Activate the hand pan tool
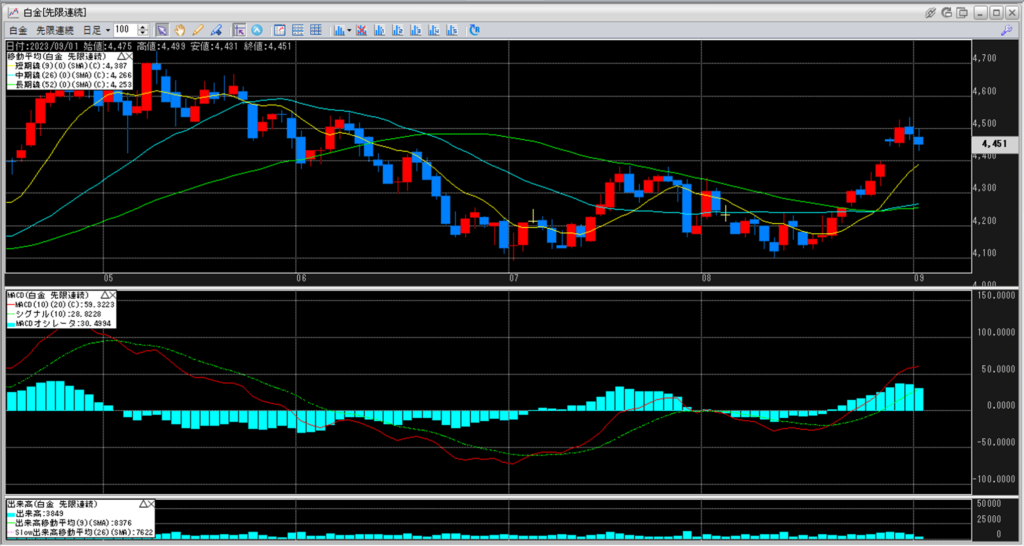 tap(180, 30)
